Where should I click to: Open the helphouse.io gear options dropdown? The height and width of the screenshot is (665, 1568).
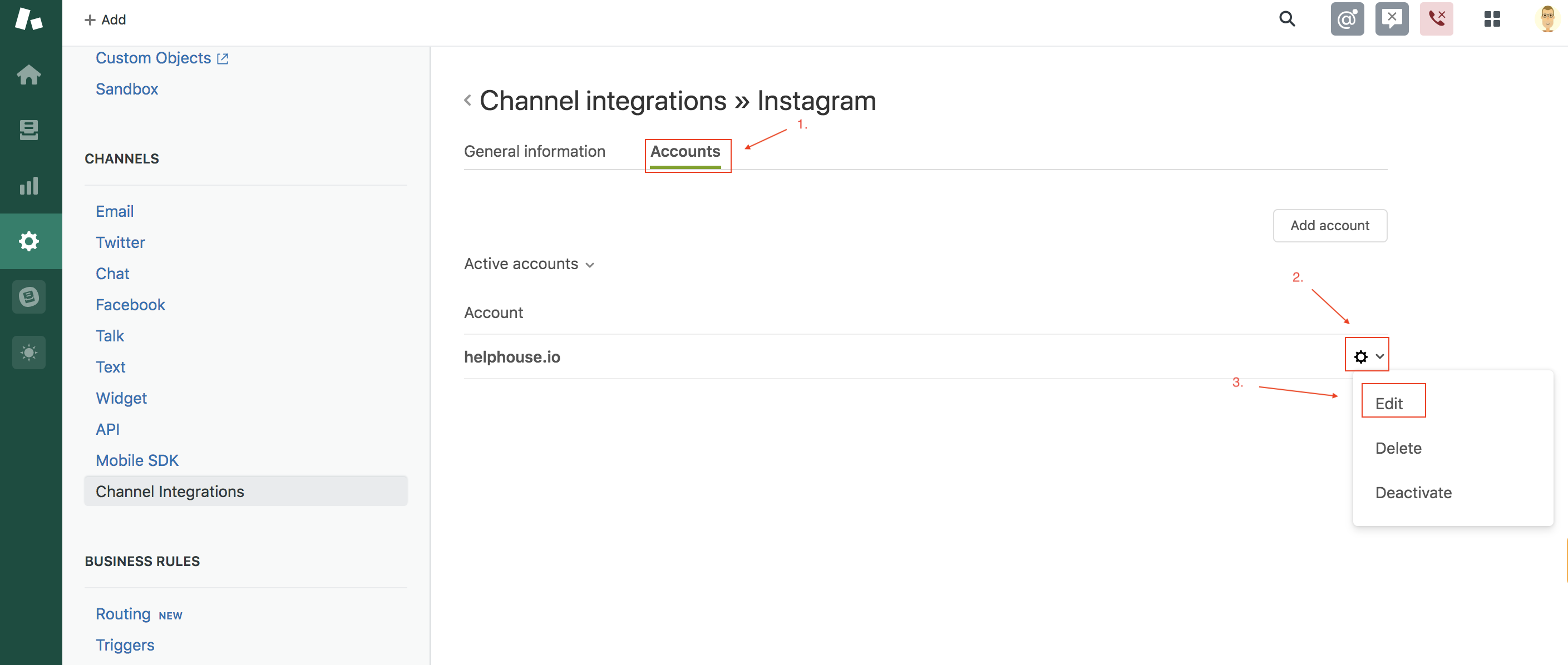[x=1367, y=356]
